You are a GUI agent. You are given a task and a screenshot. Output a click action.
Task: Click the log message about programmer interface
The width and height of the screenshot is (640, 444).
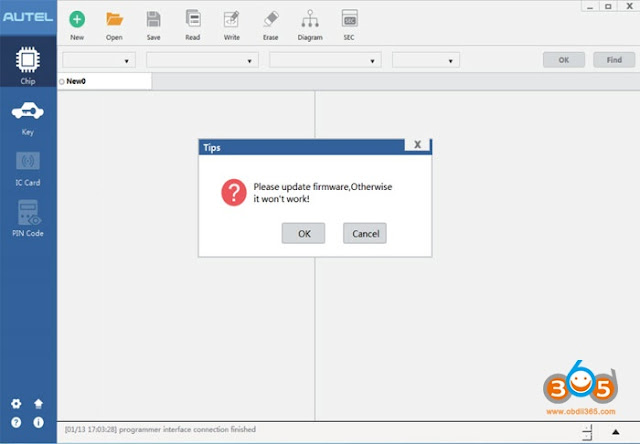coord(160,429)
